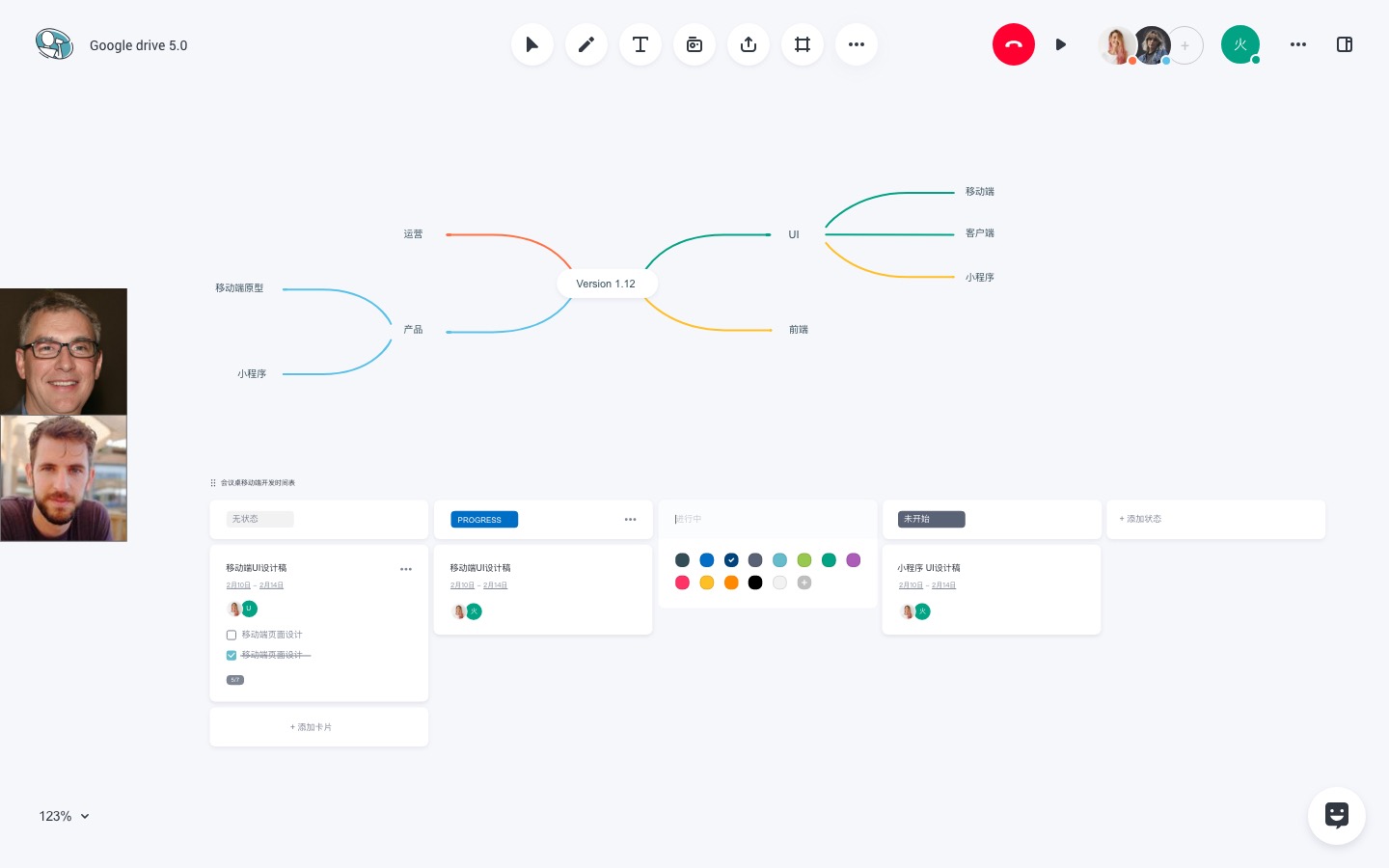Select the arrow pointer tool
1389x868 pixels.
[x=531, y=44]
